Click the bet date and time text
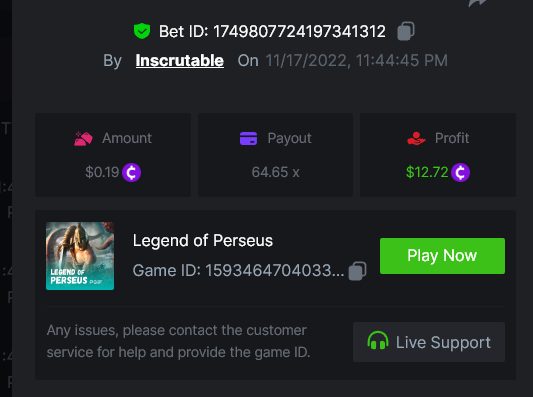The width and height of the screenshot is (533, 397). click(x=356, y=61)
